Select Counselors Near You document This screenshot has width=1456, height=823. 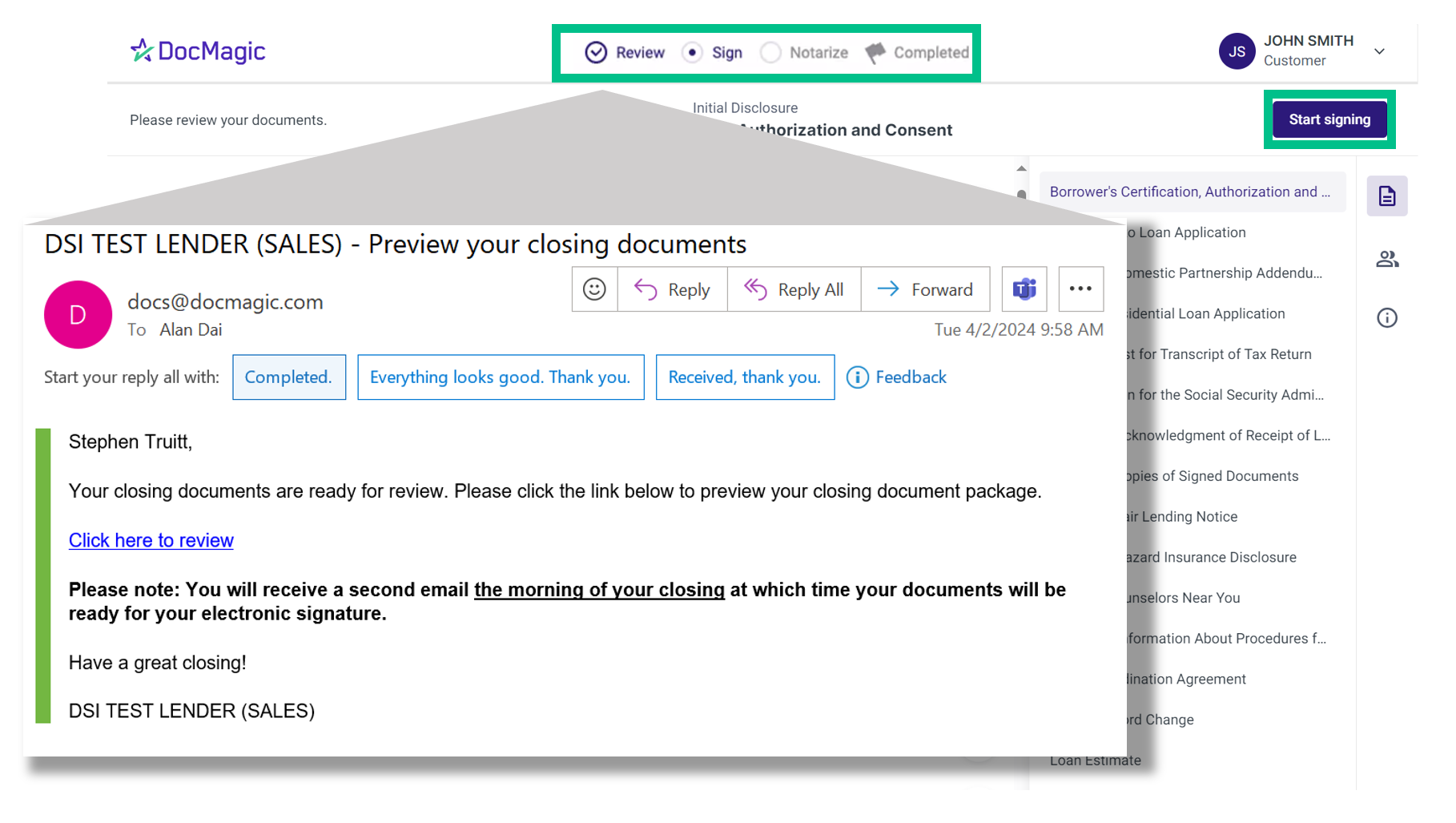(x=1184, y=598)
